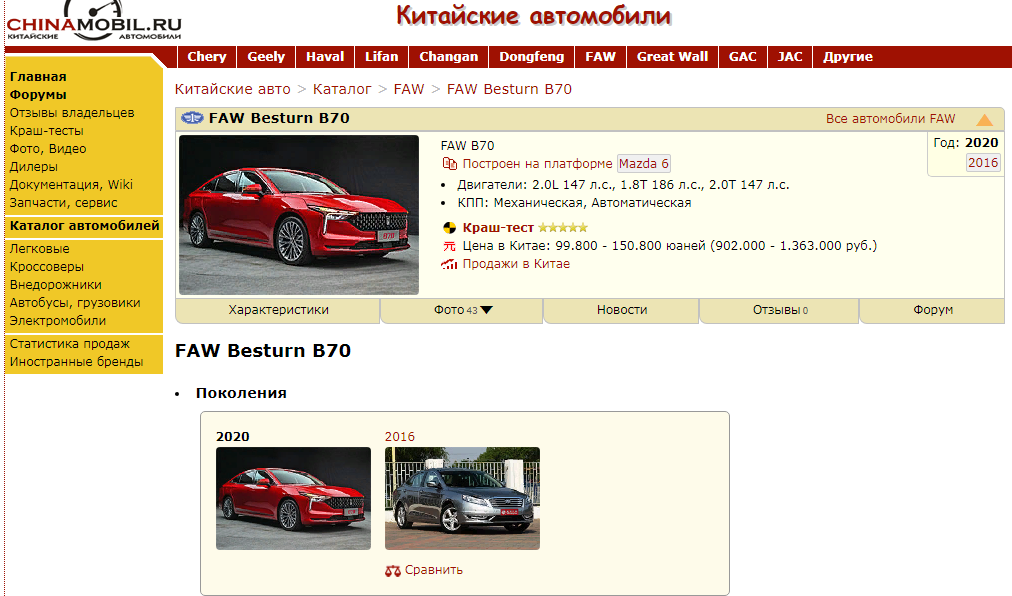This screenshot has width=1012, height=596.
Task: Click the Chinamobil.ru logo
Action: coord(94,22)
